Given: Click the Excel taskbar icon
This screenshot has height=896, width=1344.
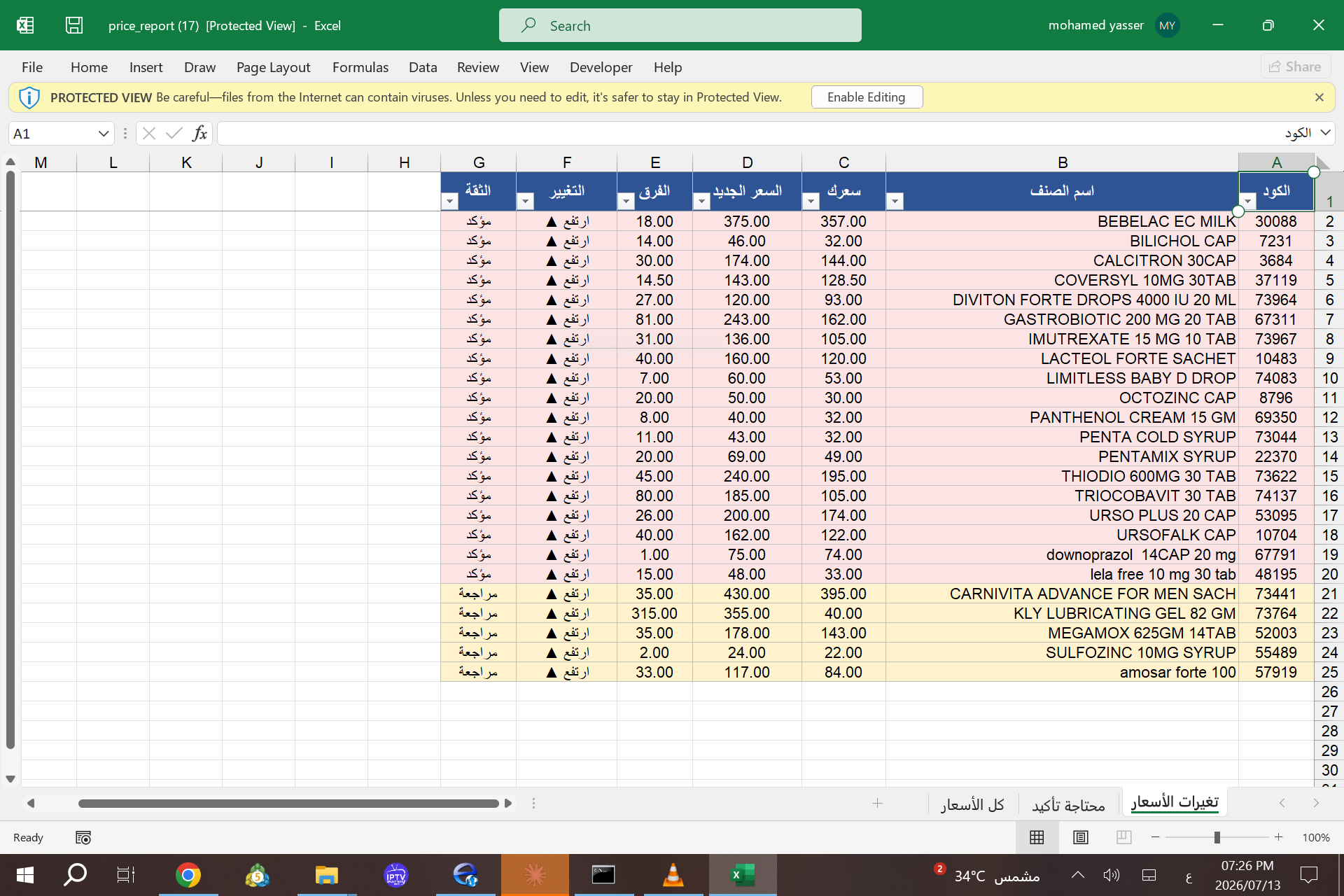Looking at the screenshot, I should (743, 875).
